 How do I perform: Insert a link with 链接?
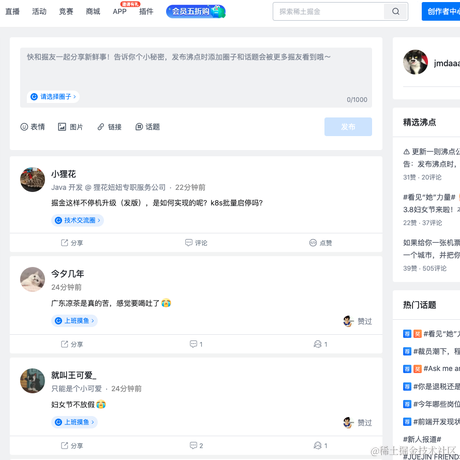[x=109, y=127]
